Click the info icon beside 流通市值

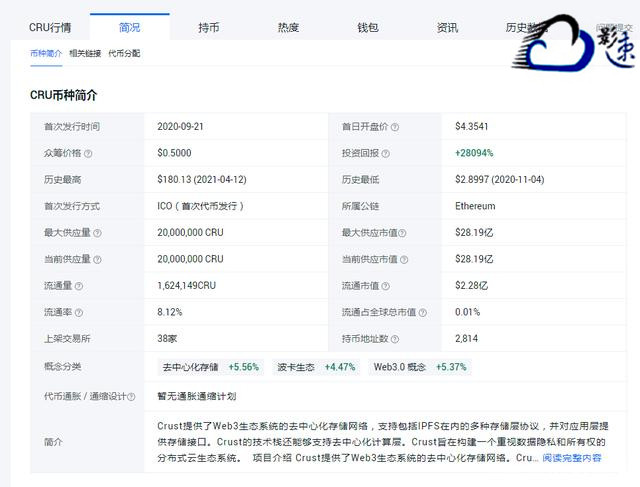[x=385, y=286]
